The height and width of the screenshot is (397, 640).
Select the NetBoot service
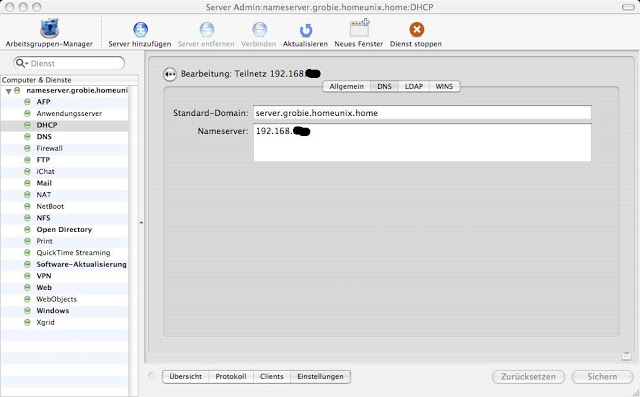click(x=50, y=206)
